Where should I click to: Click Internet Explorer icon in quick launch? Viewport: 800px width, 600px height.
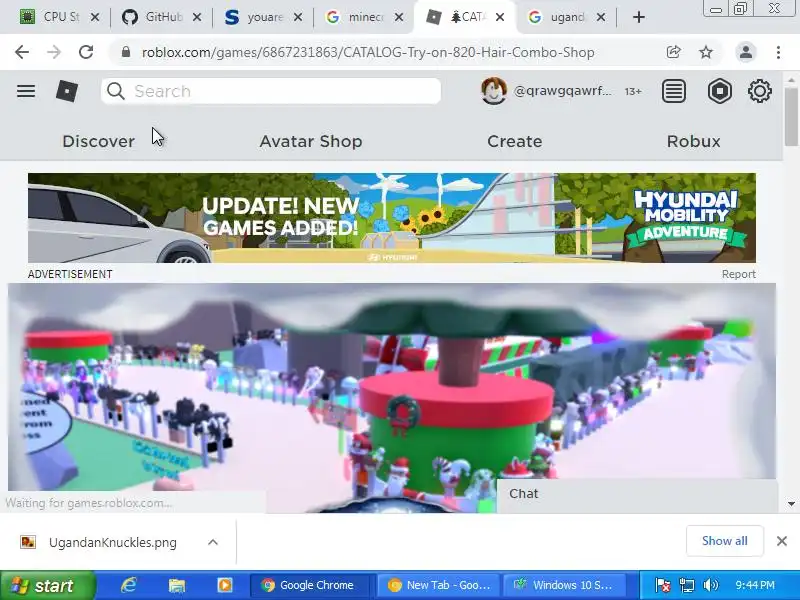point(128,585)
